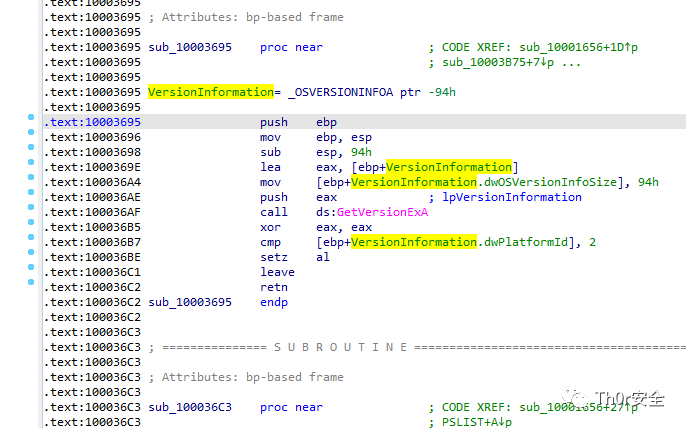This screenshot has width=686, height=428.
Task: Select address .text:100036AF
Action: click(92, 212)
